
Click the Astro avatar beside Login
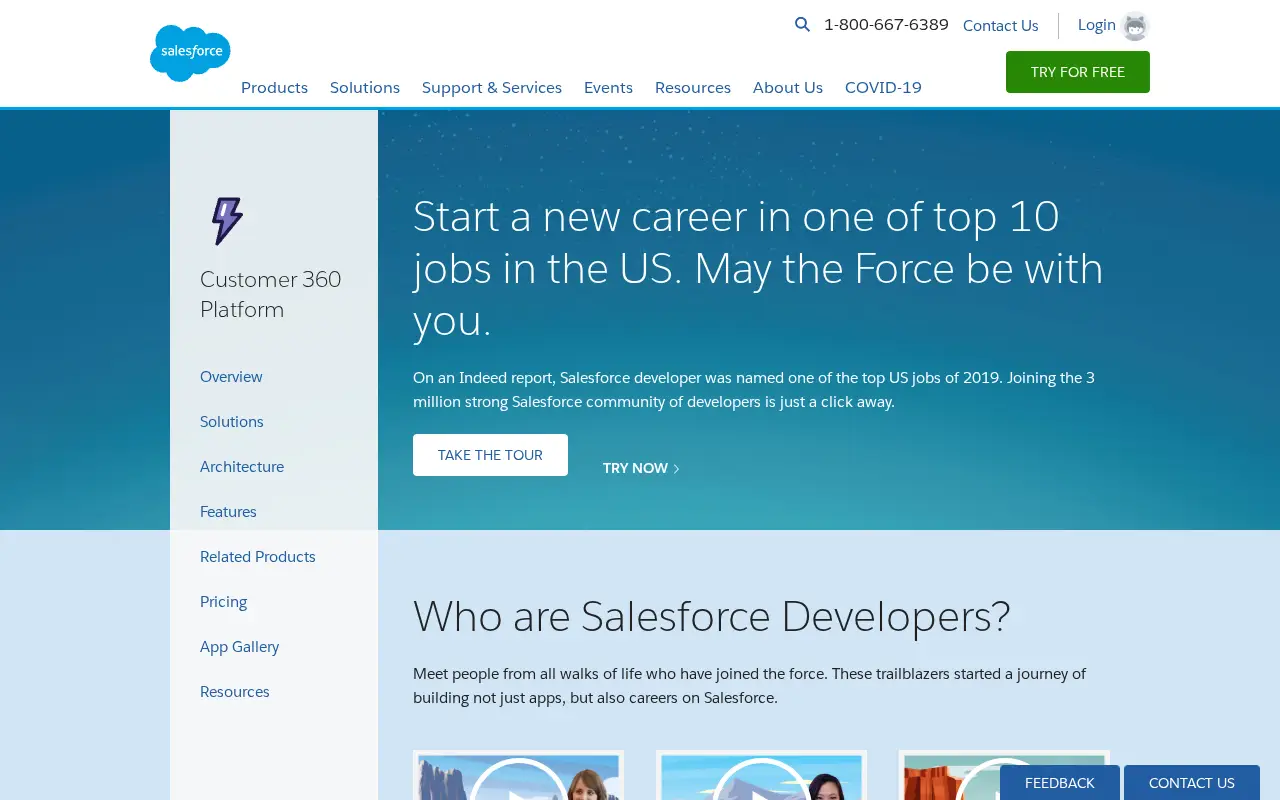[x=1135, y=26]
